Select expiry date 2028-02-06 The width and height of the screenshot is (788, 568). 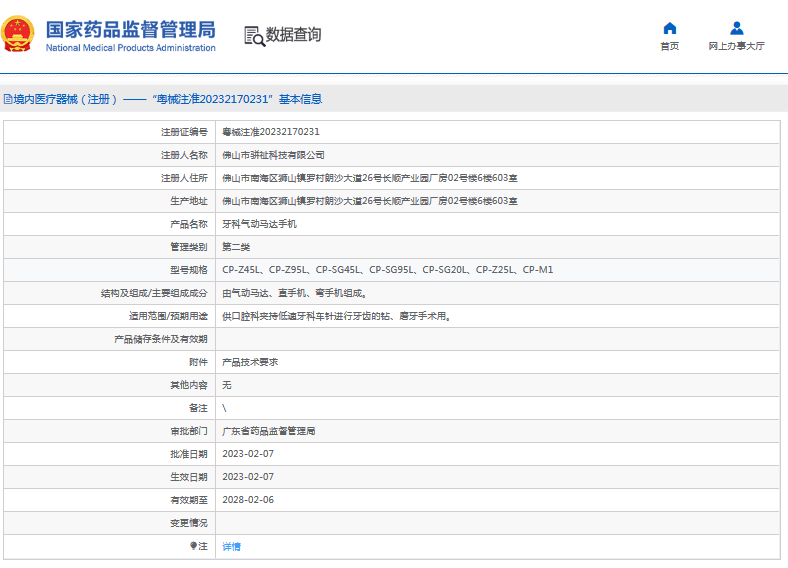point(248,500)
